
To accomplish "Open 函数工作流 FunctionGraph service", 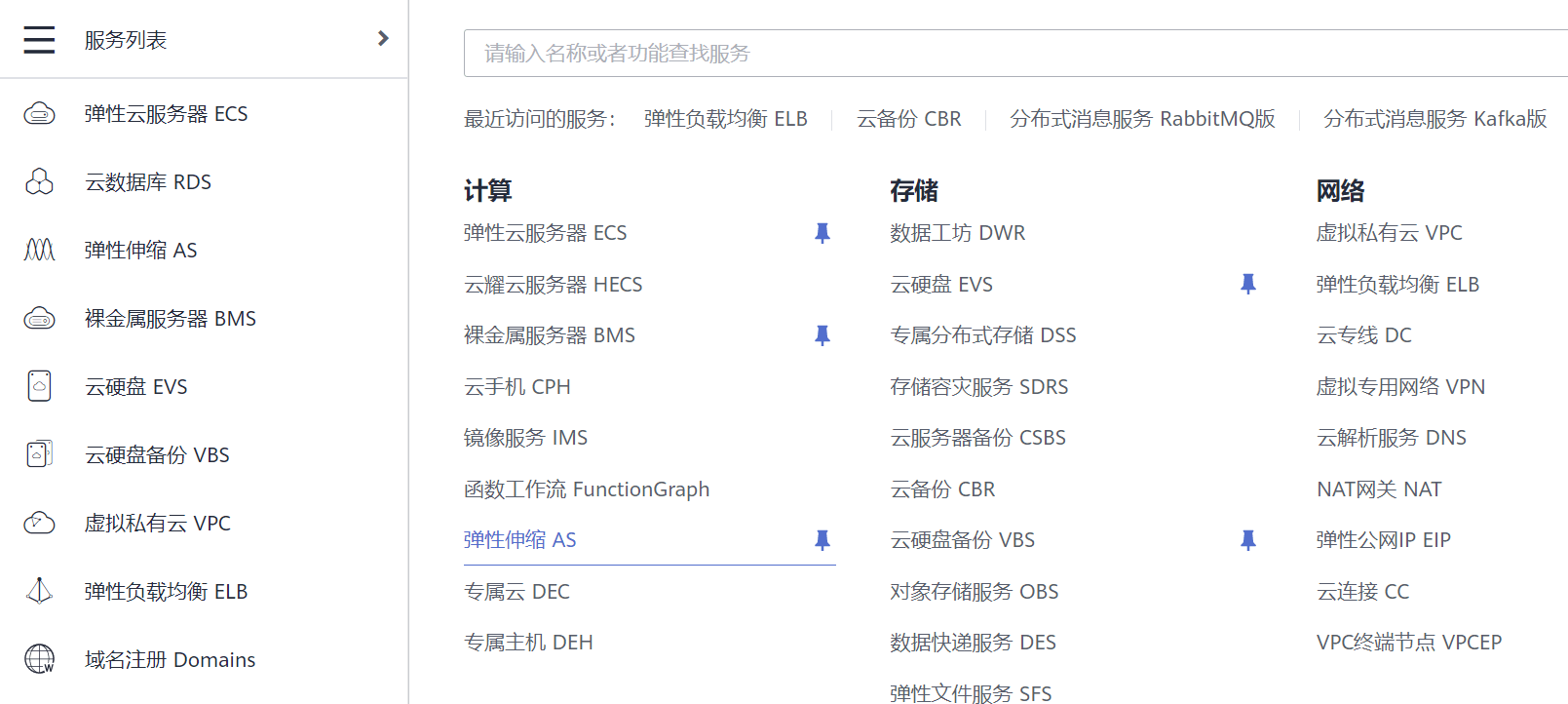I will [587, 489].
